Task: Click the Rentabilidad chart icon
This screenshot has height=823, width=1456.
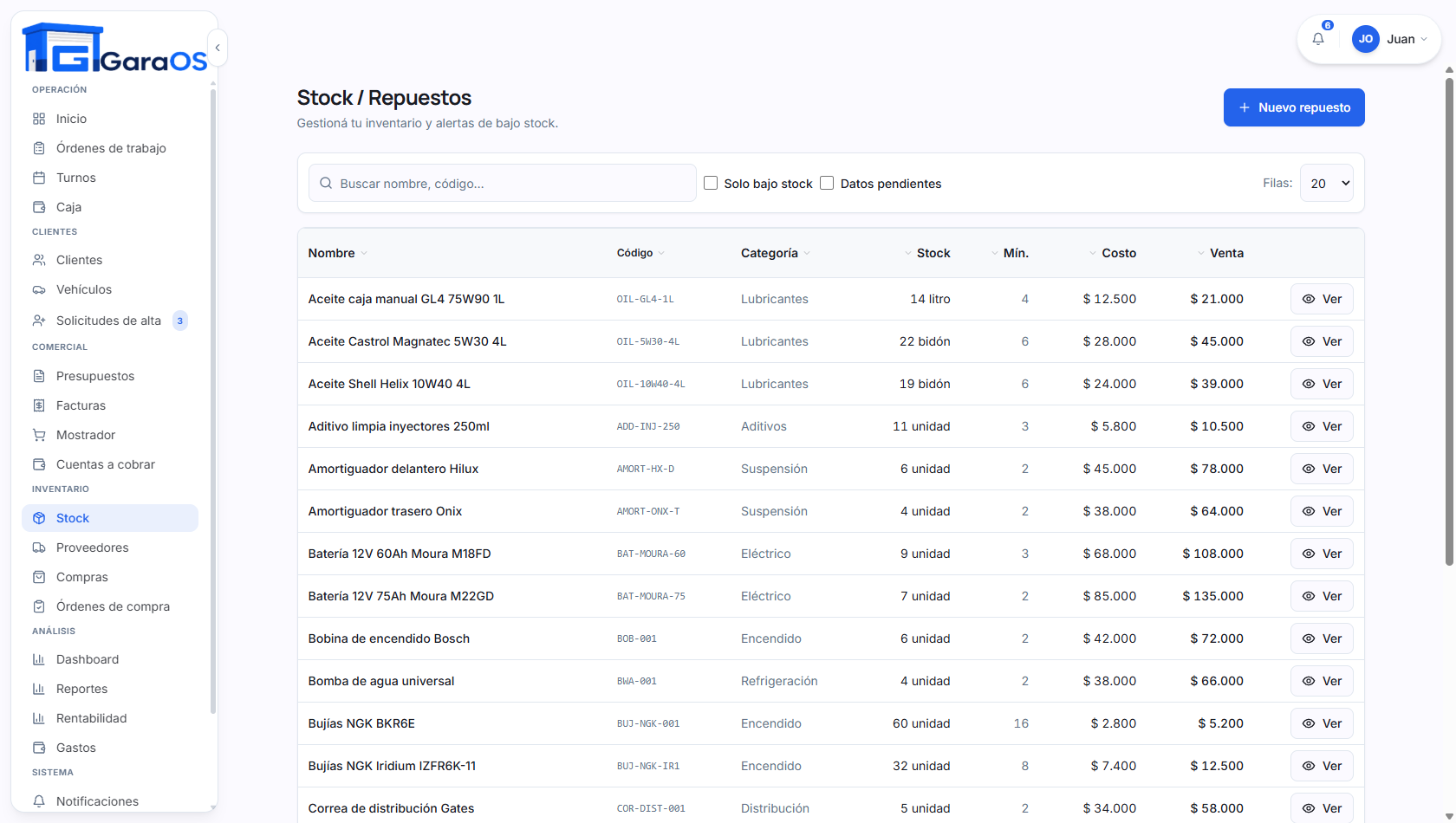Action: (39, 718)
